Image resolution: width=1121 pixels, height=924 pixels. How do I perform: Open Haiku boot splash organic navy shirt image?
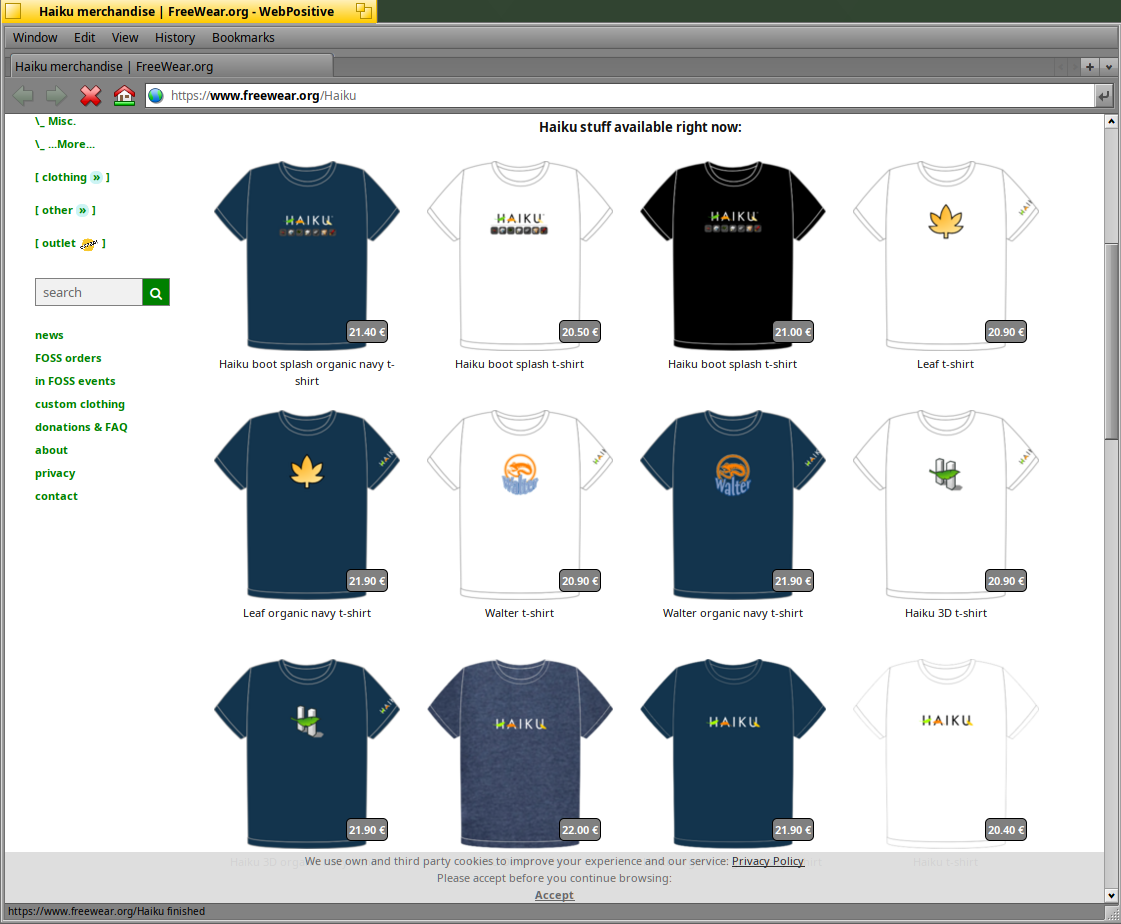[307, 255]
